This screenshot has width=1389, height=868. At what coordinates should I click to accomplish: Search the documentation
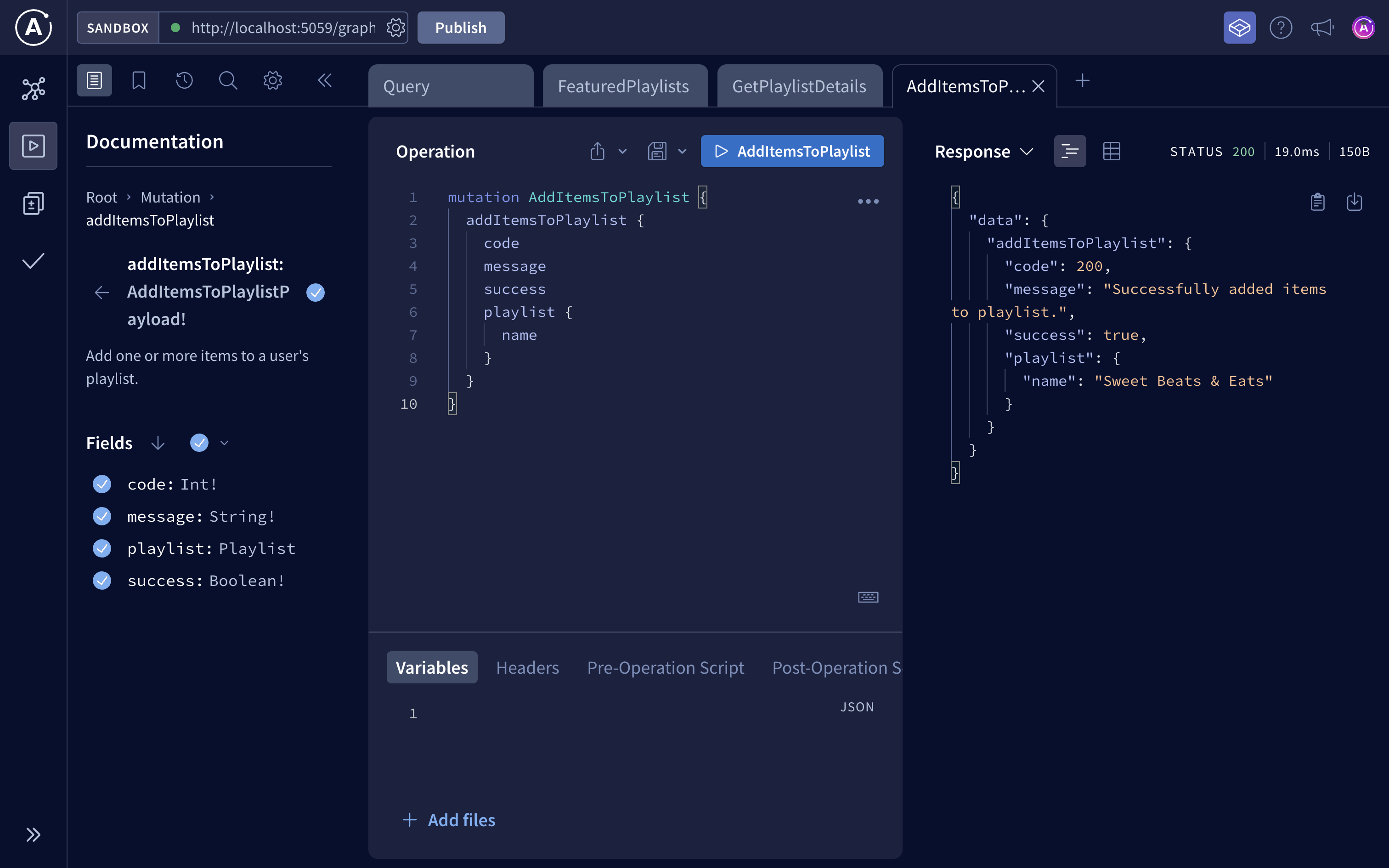point(228,80)
